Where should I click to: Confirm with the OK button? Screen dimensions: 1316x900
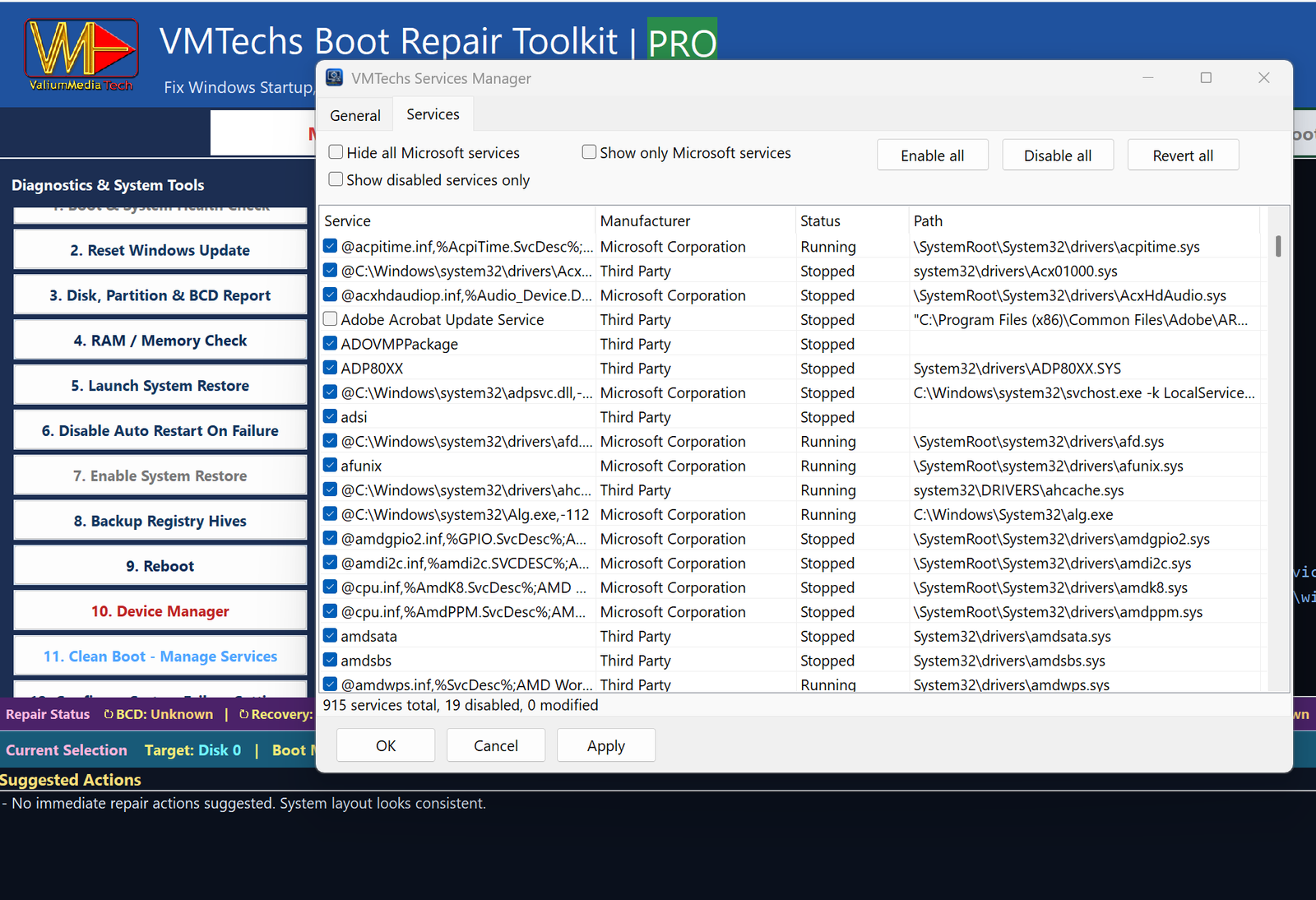click(386, 745)
